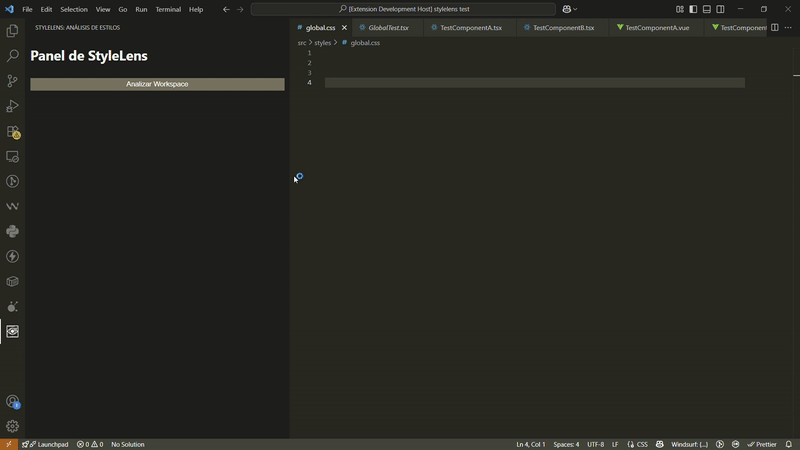Open the Terminal menu

coord(168,9)
